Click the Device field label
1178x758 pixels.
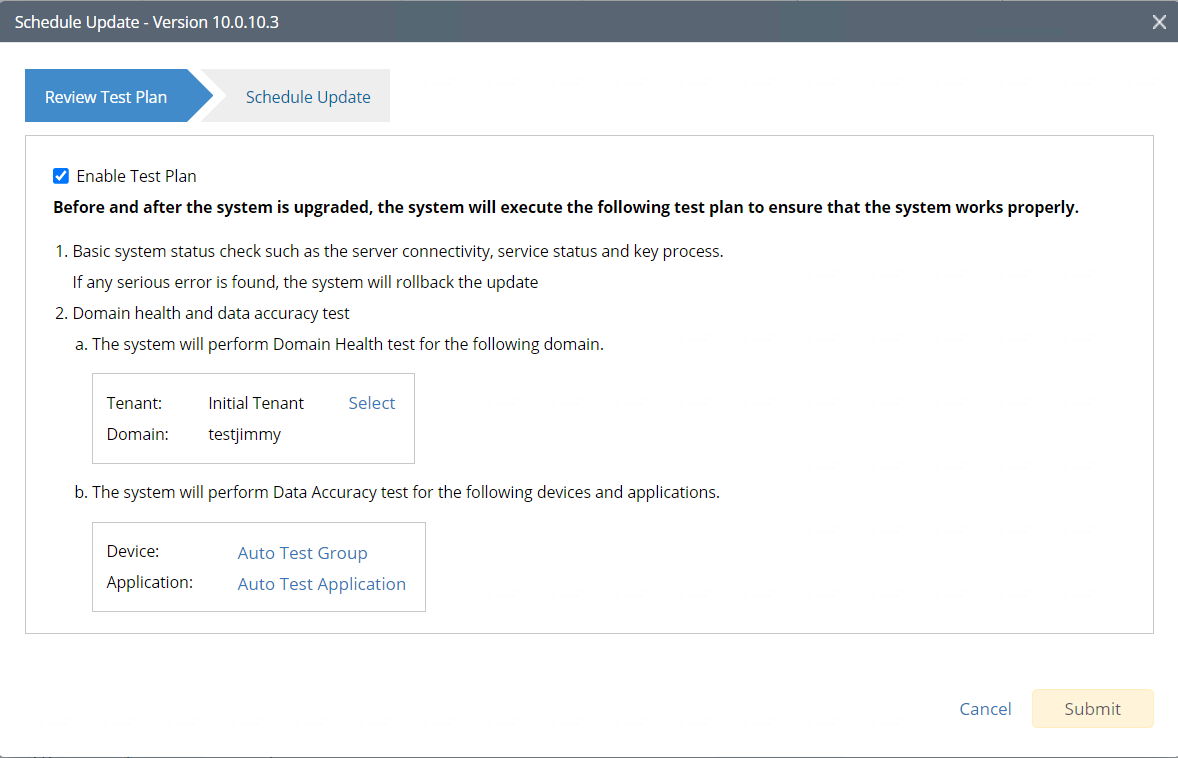click(x=133, y=552)
